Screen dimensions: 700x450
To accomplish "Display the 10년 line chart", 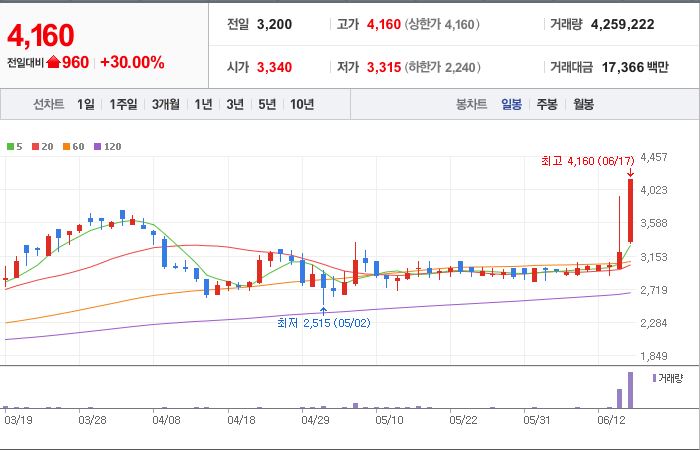I will pos(302,104).
